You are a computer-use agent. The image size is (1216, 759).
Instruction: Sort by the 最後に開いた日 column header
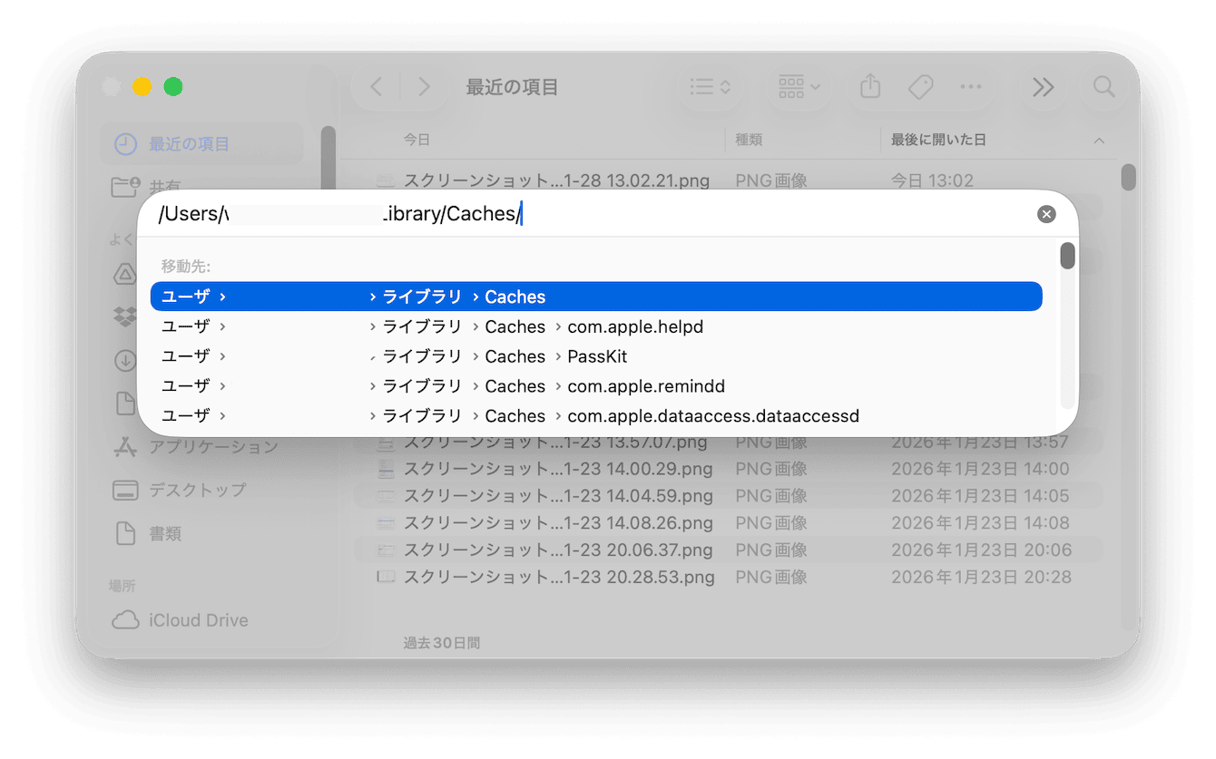pos(936,140)
